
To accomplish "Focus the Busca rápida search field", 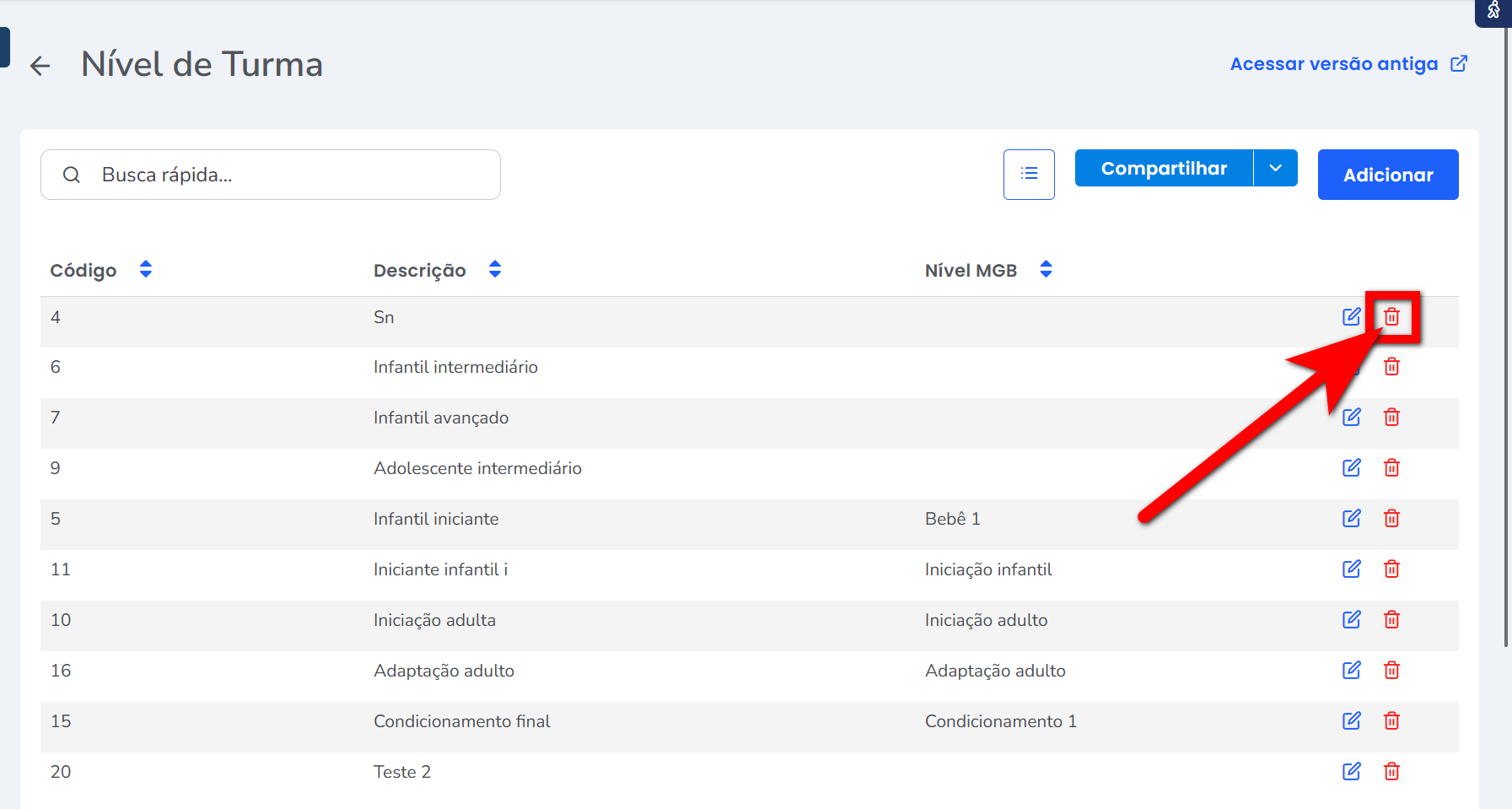I will click(287, 175).
